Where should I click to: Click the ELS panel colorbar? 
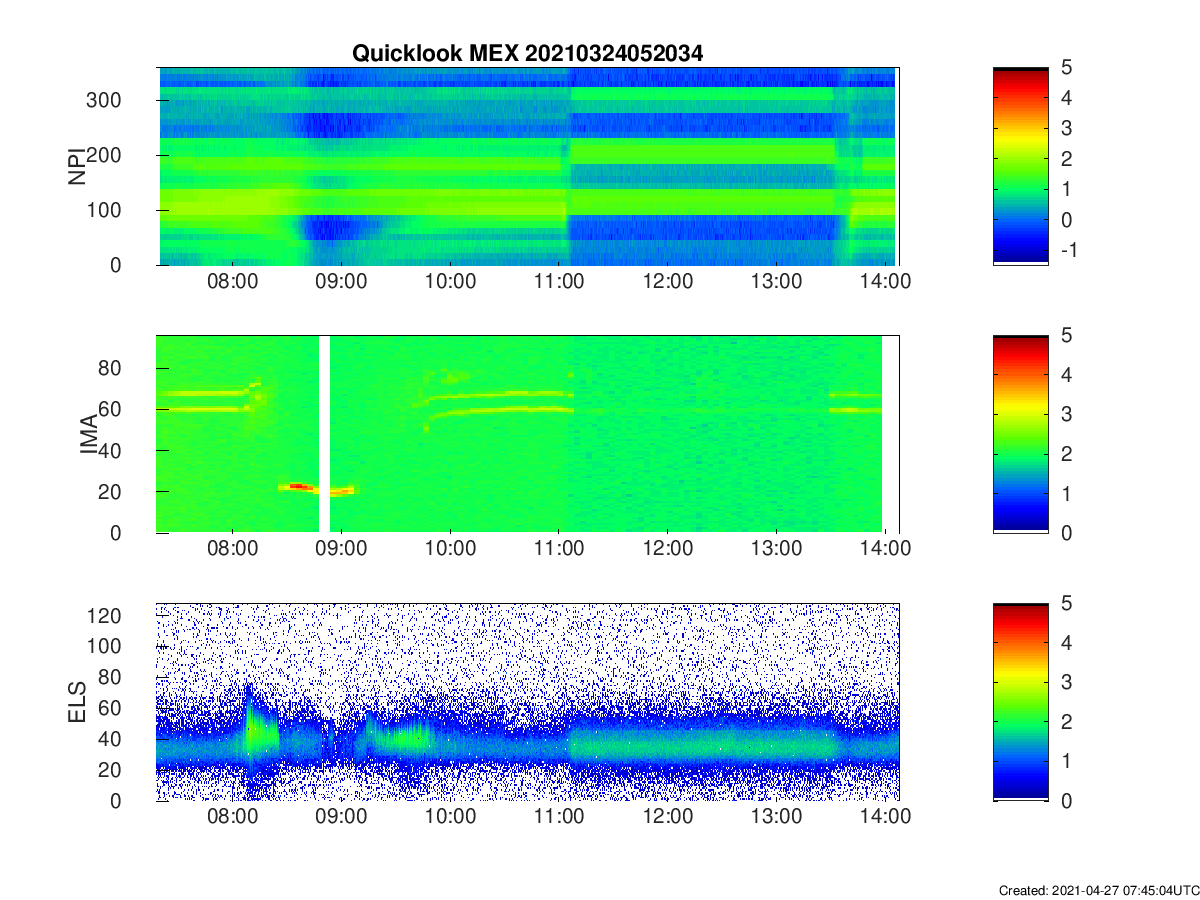1021,702
